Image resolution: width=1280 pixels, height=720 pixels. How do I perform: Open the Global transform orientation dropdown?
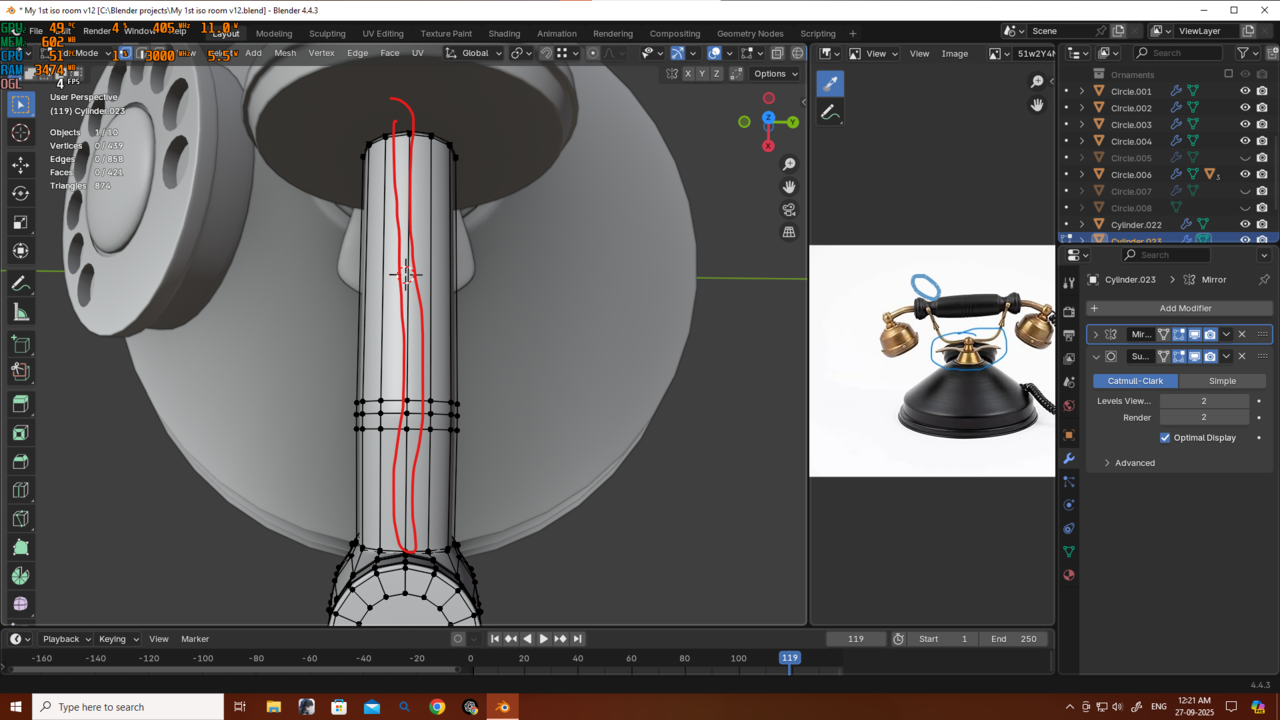(475, 53)
